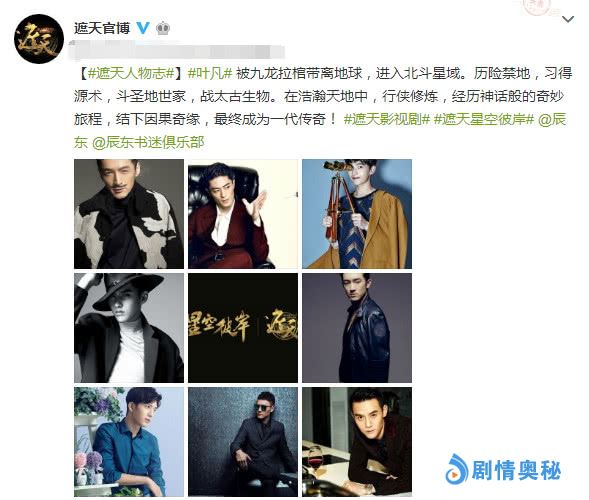This screenshot has height=500, width=589.
Task: Open photo of man in red suit
Action: point(243,214)
